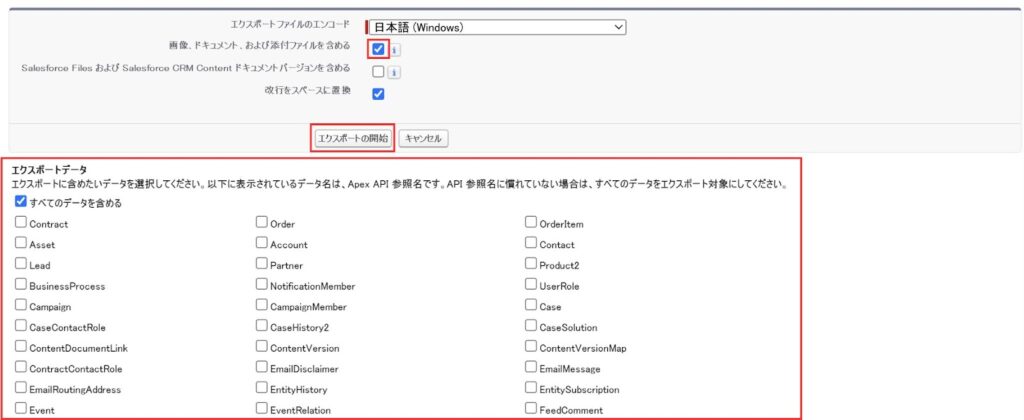Check the Partner checkbox
Viewport: 1024px width, 420px height.
click(x=262, y=265)
